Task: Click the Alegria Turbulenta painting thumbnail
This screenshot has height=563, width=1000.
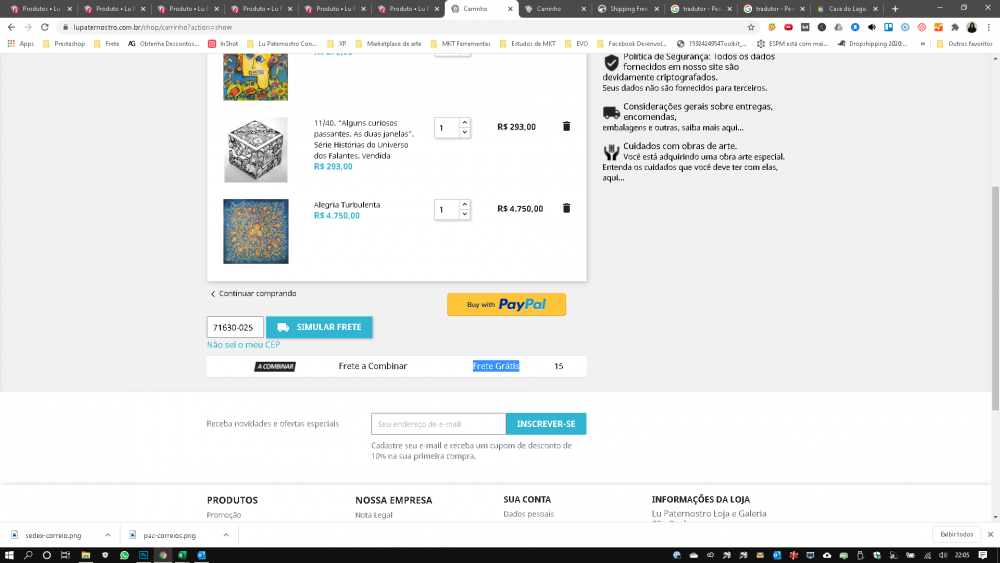Action: tap(256, 231)
